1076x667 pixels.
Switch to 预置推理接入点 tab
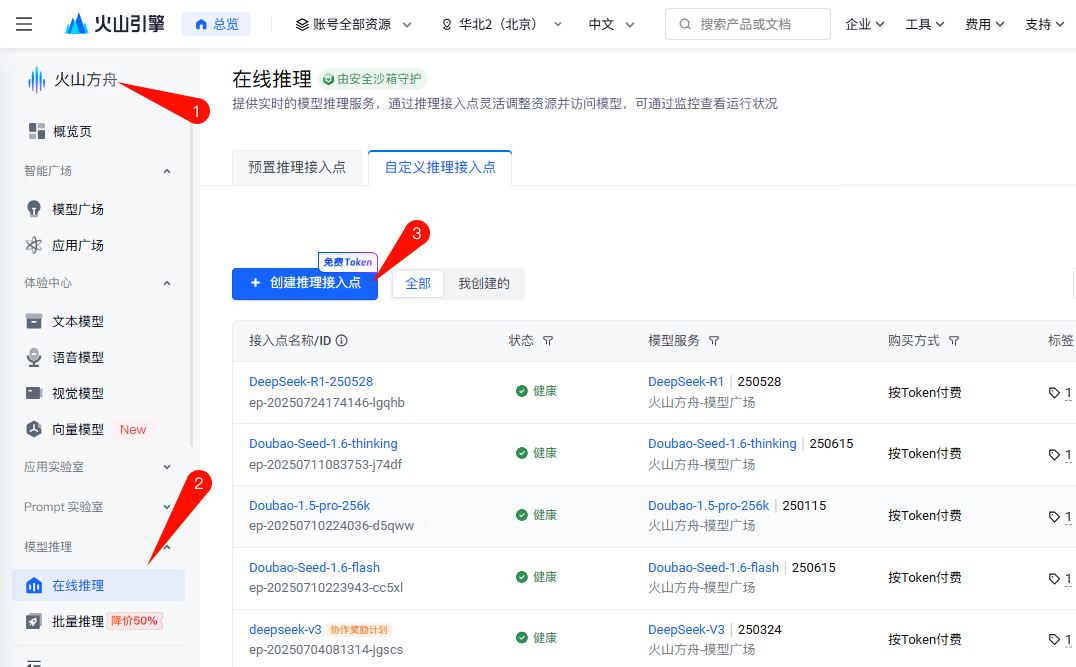[x=296, y=167]
